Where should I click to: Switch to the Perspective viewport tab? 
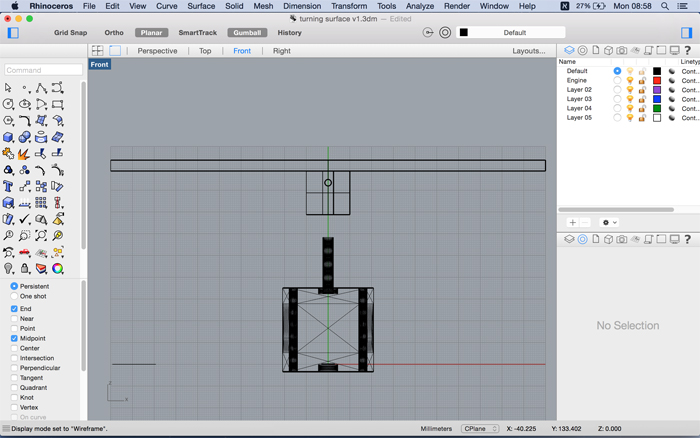(x=157, y=51)
